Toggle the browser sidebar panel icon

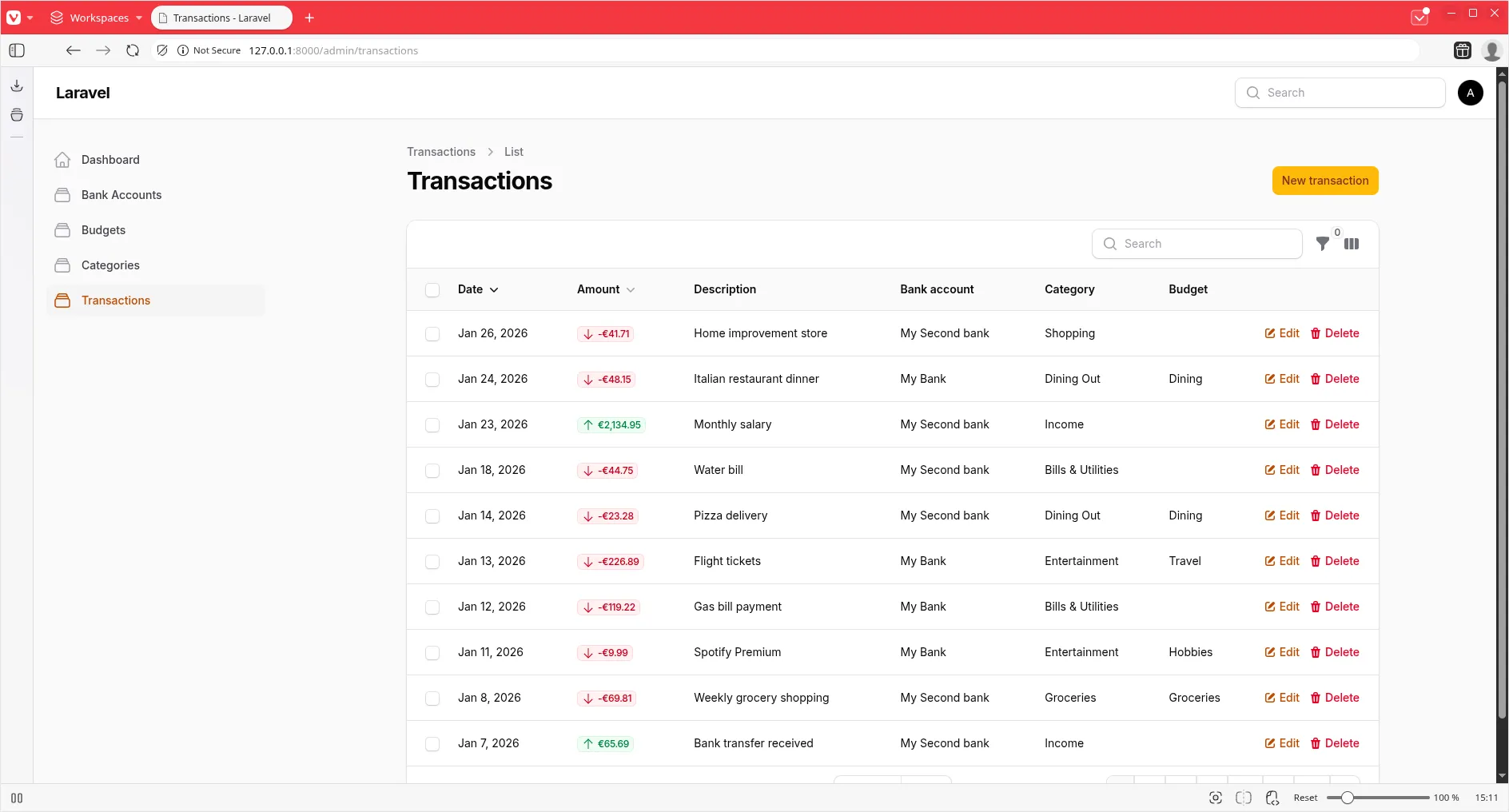[16, 50]
